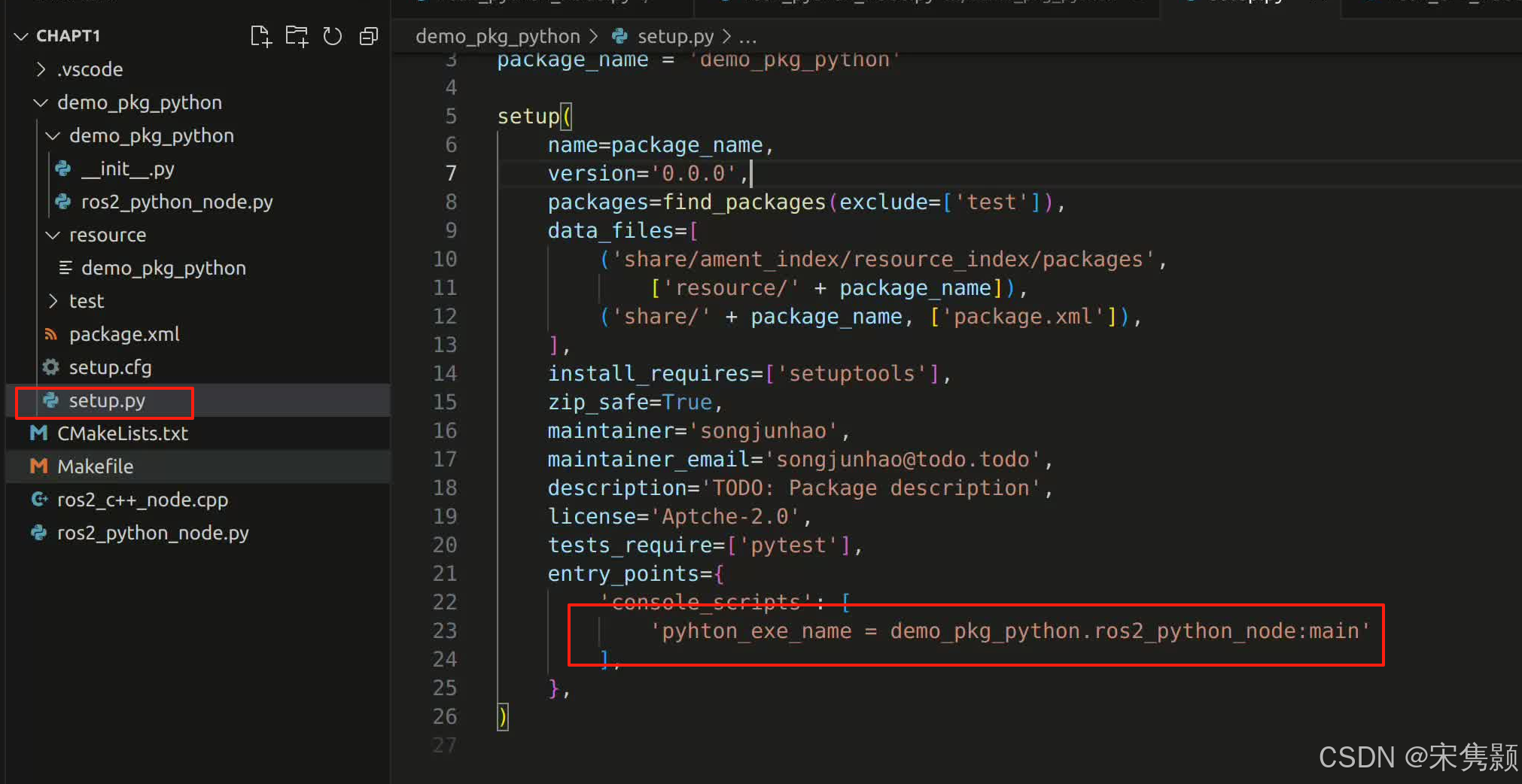Click the Python icon beside __init__.py
The width and height of the screenshot is (1522, 784).
pos(63,169)
